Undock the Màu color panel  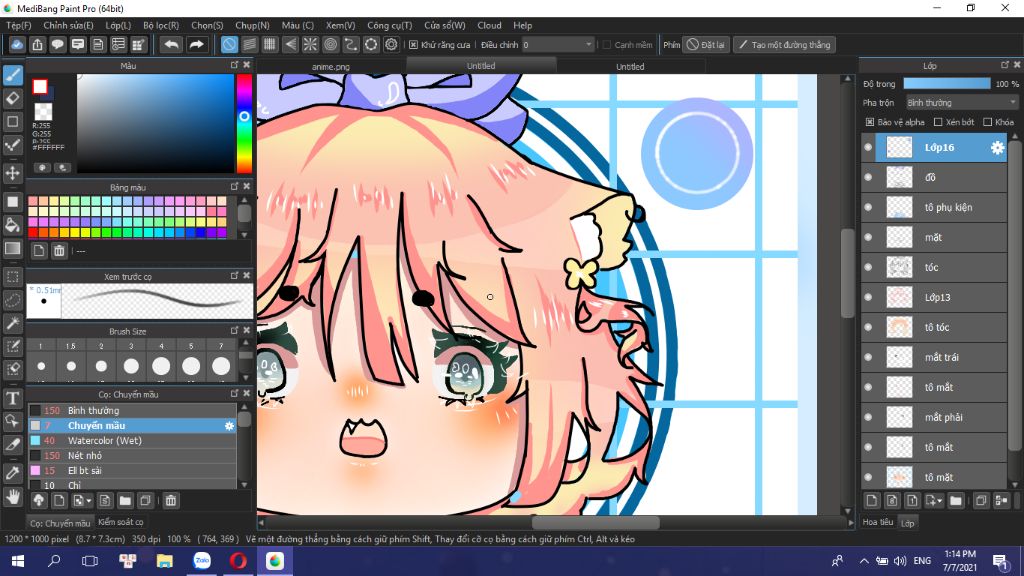click(x=234, y=65)
